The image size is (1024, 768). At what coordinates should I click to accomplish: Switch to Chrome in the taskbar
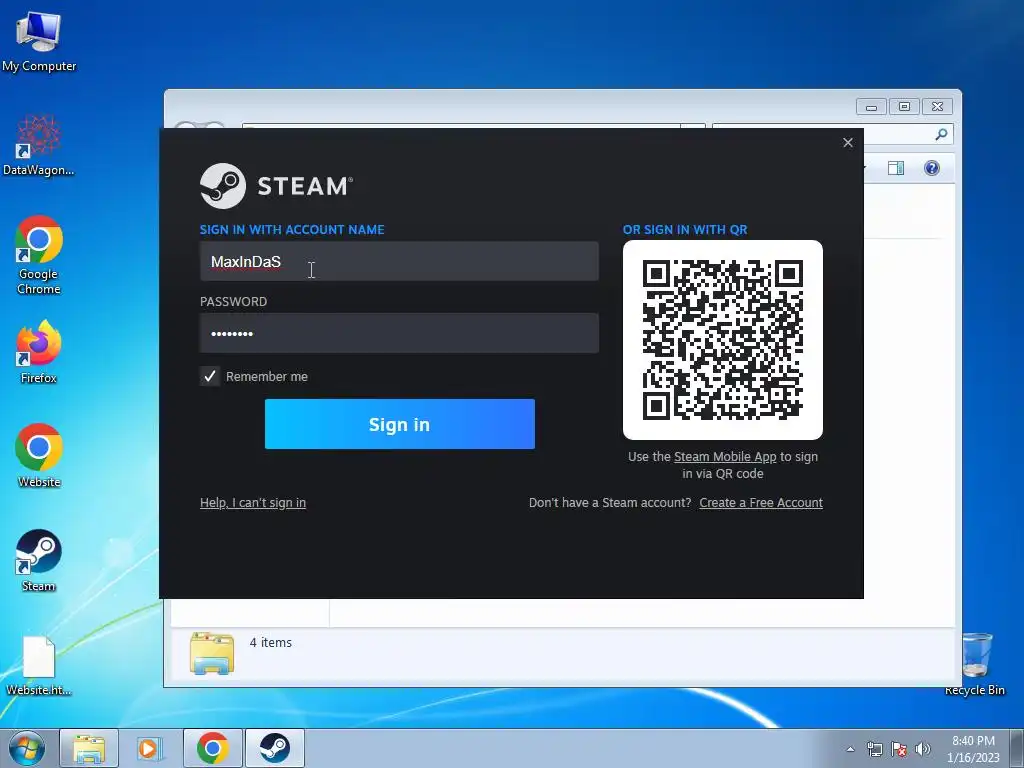click(x=212, y=748)
